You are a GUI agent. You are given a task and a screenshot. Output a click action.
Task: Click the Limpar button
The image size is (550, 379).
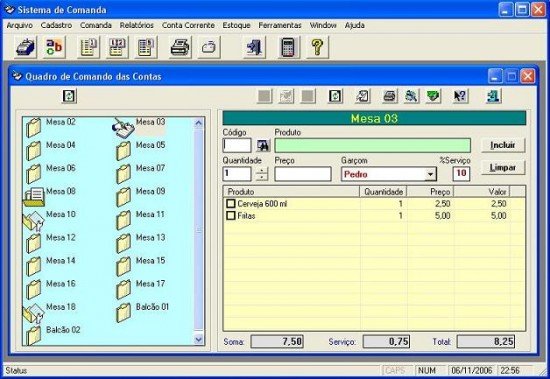pyautogui.click(x=503, y=167)
